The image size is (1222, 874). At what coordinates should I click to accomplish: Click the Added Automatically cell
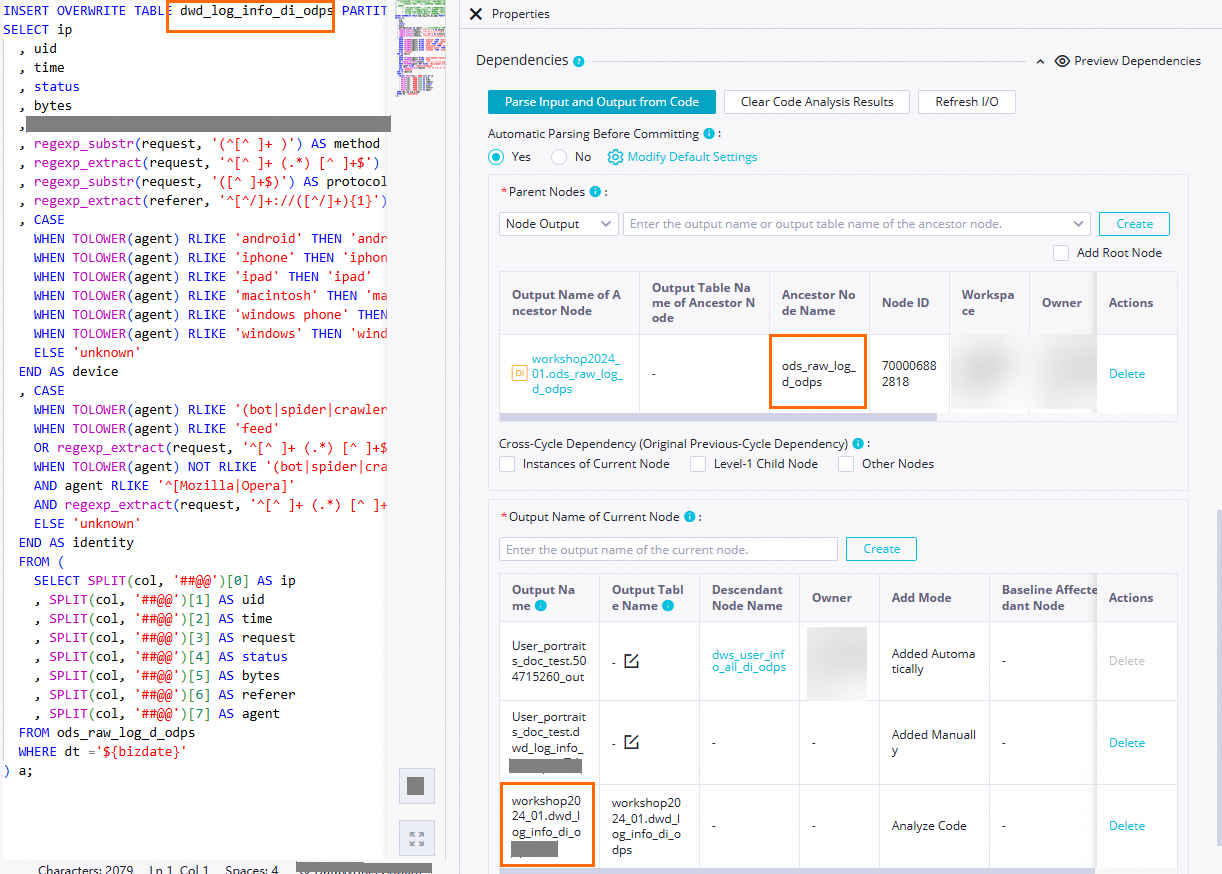pyautogui.click(x=933, y=661)
